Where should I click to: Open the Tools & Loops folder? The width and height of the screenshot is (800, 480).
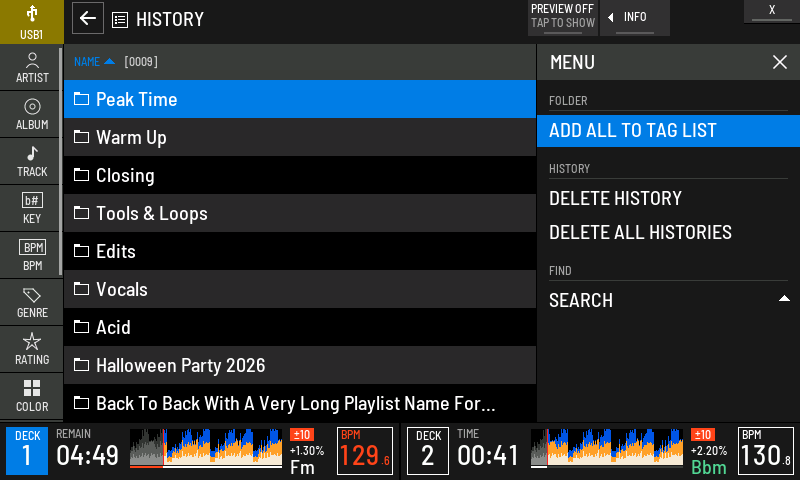[300, 213]
